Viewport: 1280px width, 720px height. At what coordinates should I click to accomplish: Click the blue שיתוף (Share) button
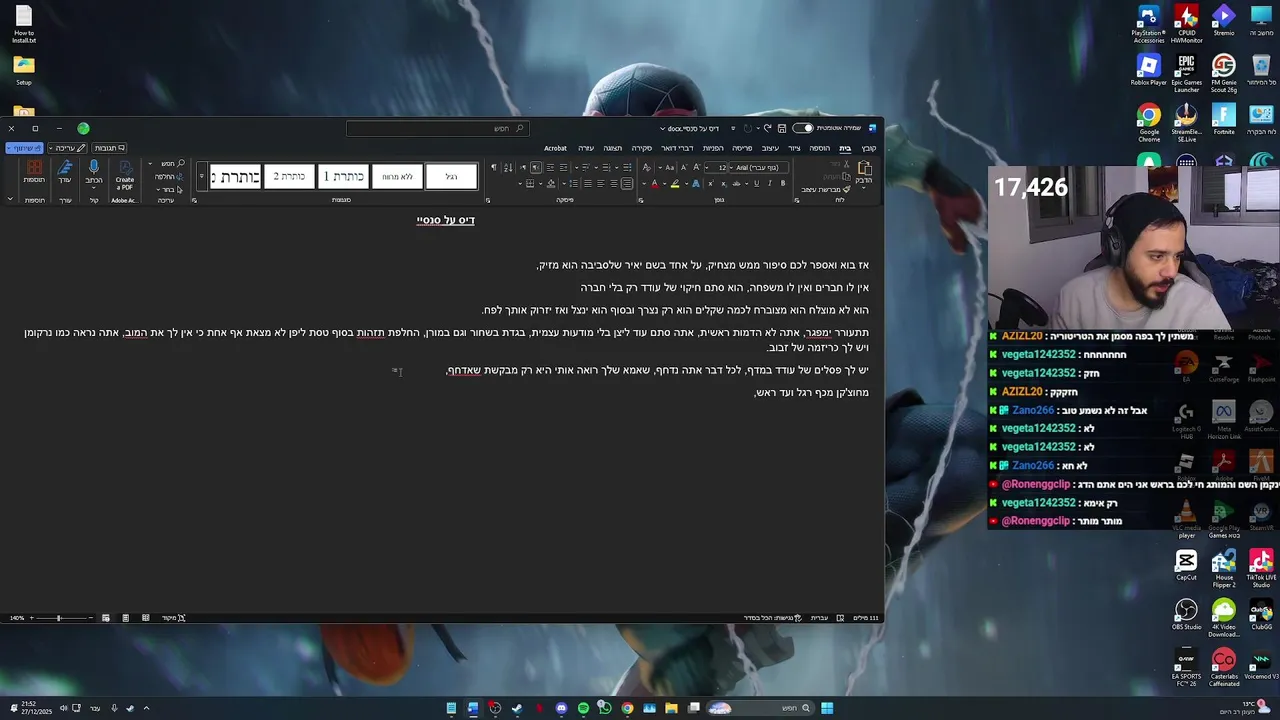click(24, 148)
